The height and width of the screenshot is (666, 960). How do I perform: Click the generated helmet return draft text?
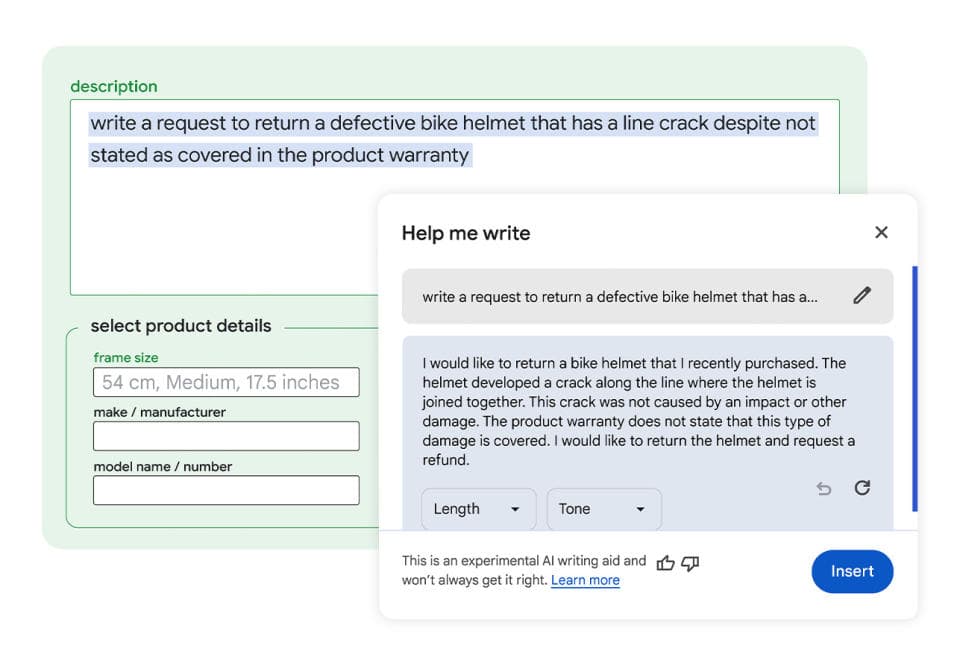coord(638,411)
